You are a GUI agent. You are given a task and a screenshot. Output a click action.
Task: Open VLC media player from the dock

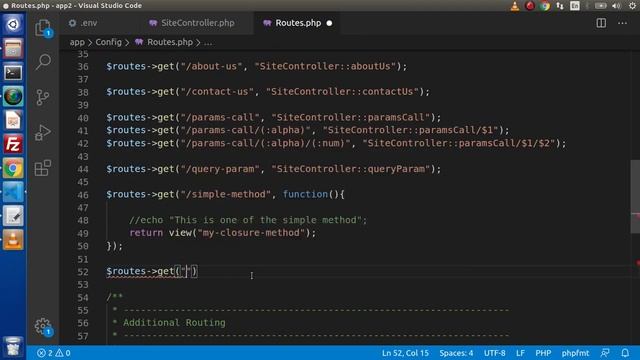(x=13, y=240)
